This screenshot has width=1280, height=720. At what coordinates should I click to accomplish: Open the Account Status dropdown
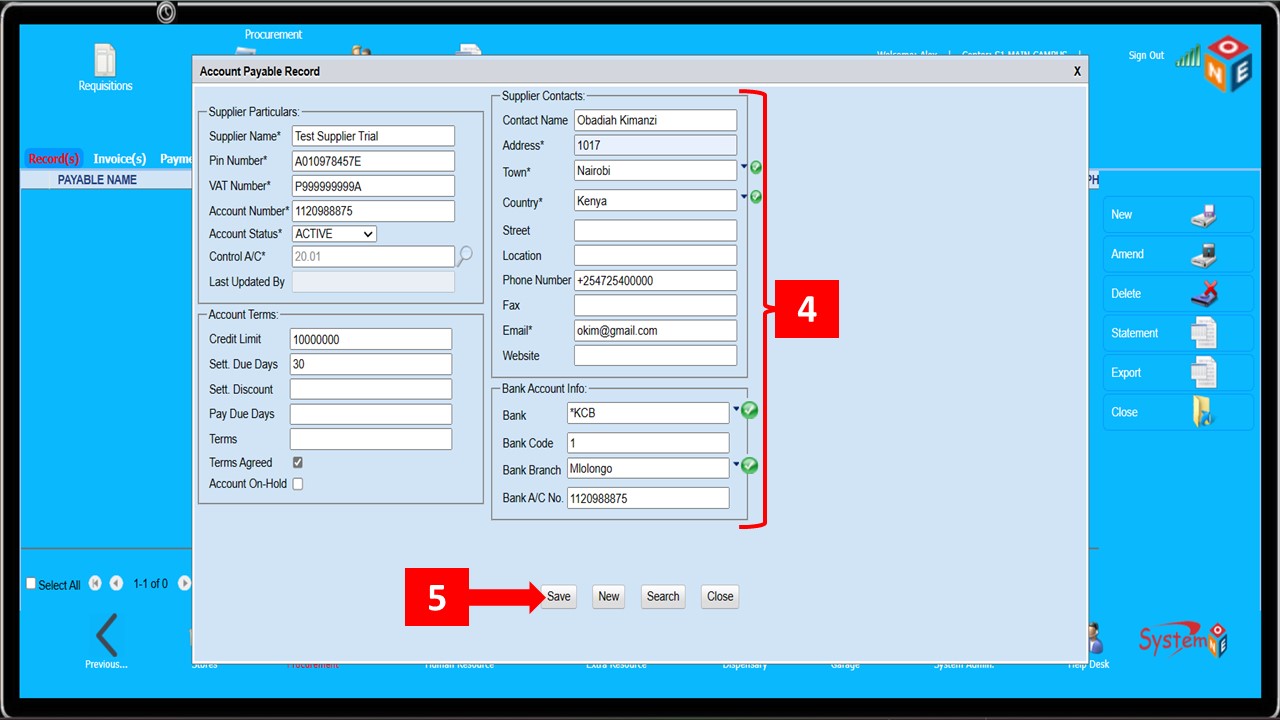tap(334, 234)
